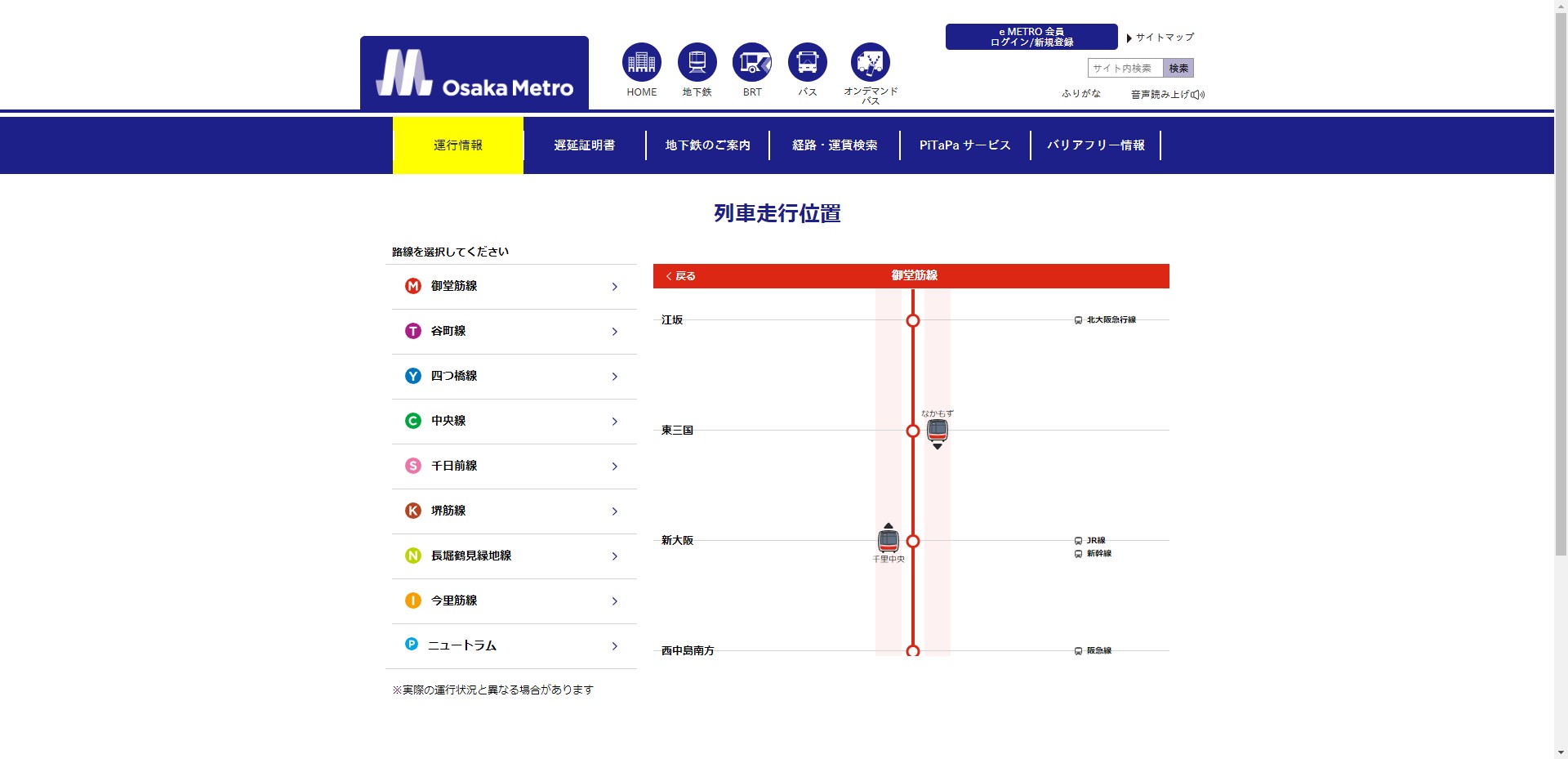Screen dimensions: 1568x759
Task: Click the Osaka Metro logo
Action: (474, 74)
